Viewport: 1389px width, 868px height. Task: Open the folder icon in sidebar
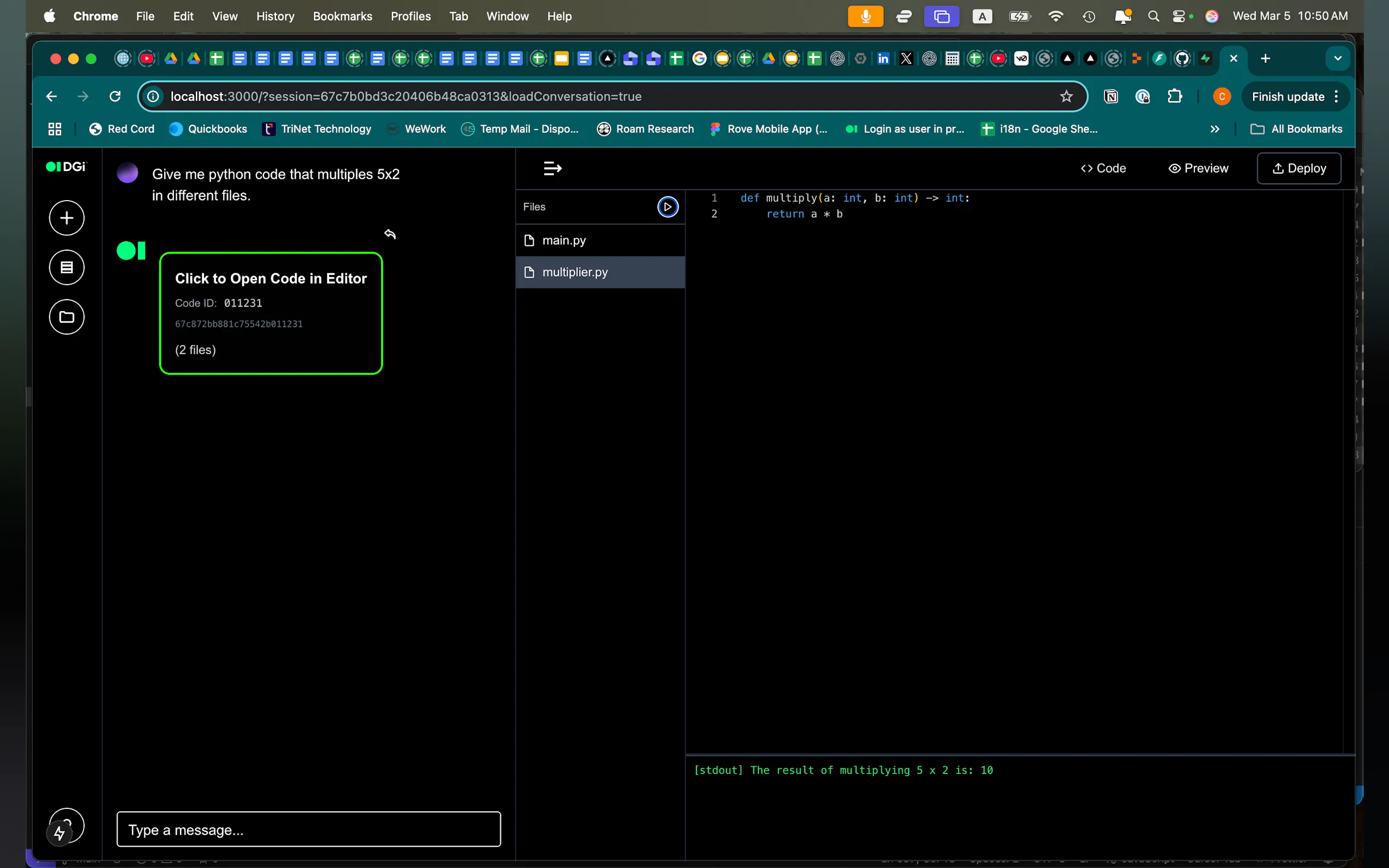coord(67,317)
